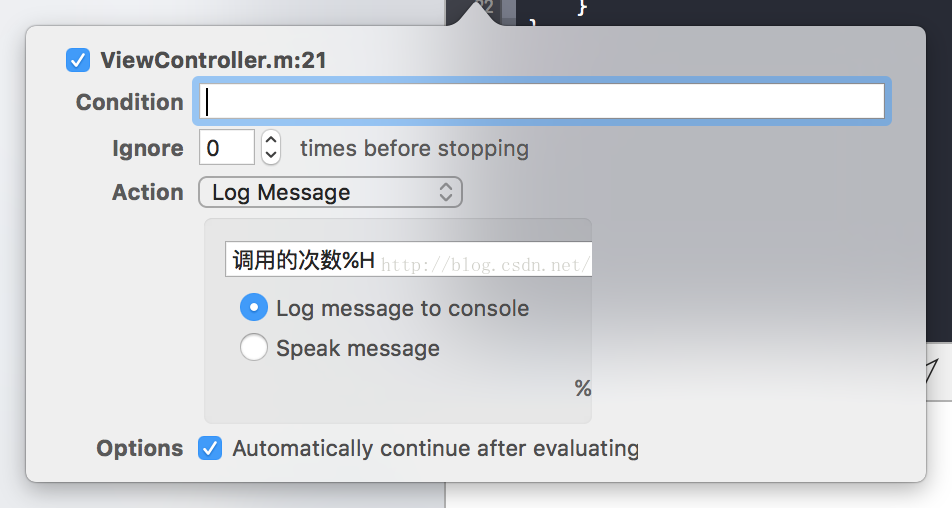Image resolution: width=952 pixels, height=508 pixels.
Task: Click the Speak message label text
Action: tap(358, 348)
